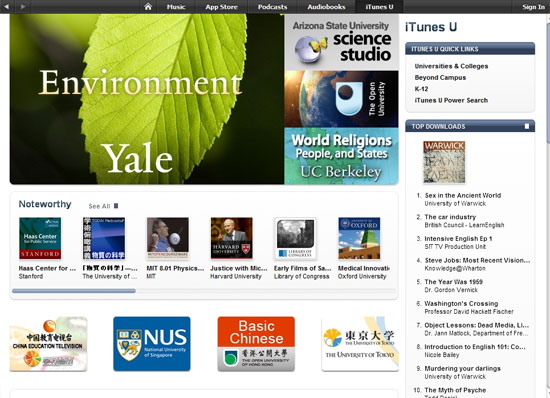Open 'The Year Was 1959' entry
The width and height of the screenshot is (550, 398).
(x=454, y=282)
